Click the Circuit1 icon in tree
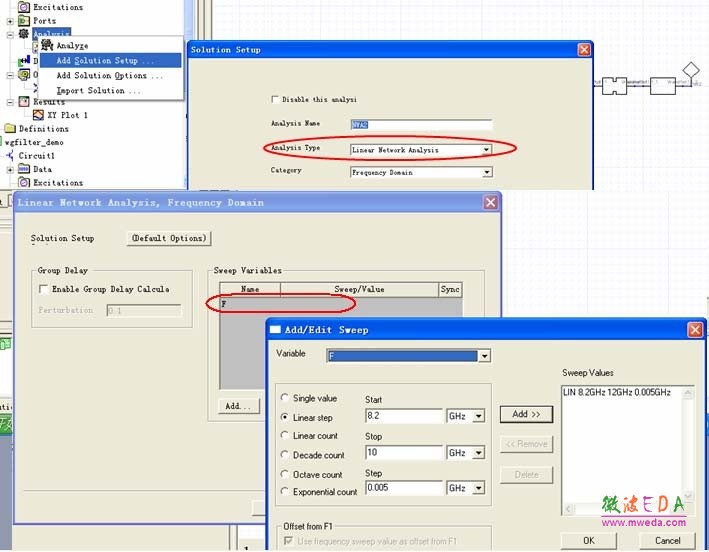Image resolution: width=709 pixels, height=552 pixels. tap(10, 156)
